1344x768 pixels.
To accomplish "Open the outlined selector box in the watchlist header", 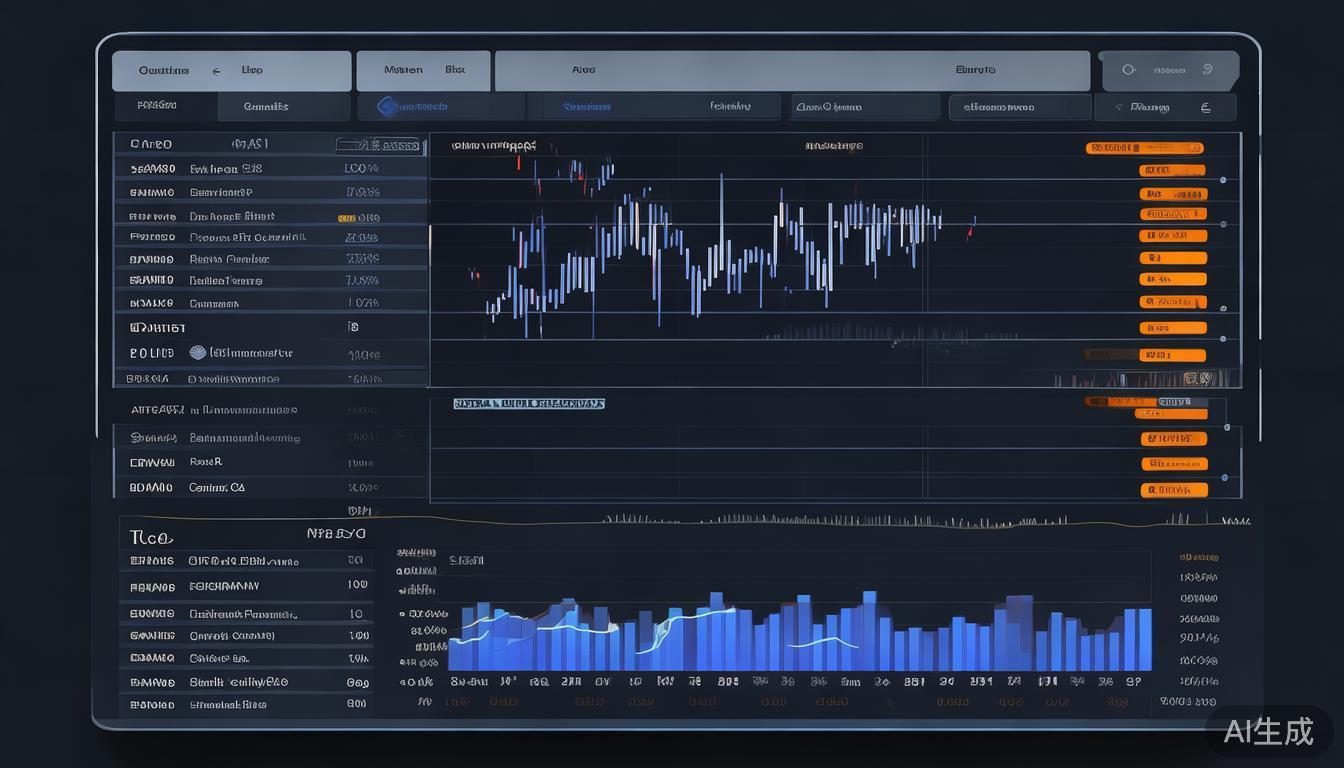I will 377,145.
